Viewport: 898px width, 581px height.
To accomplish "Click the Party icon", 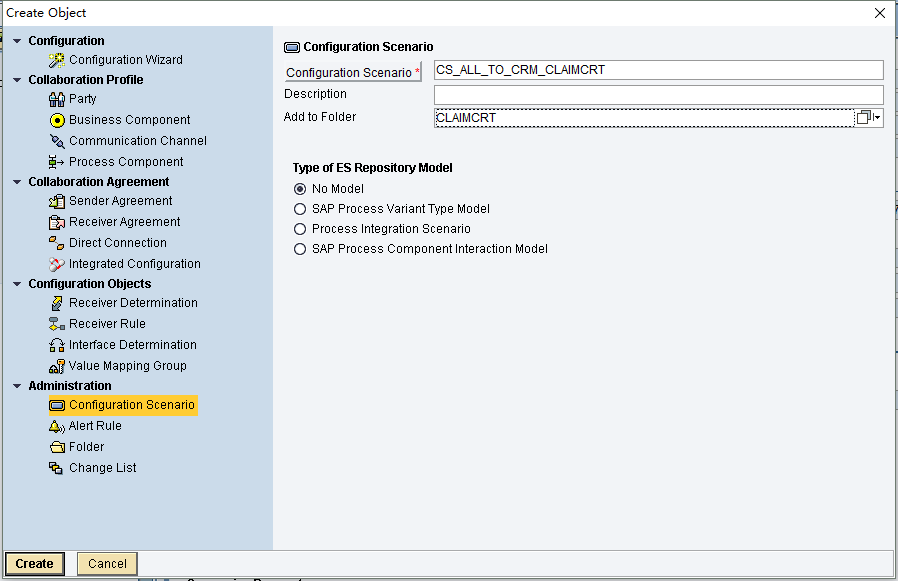I will point(57,99).
